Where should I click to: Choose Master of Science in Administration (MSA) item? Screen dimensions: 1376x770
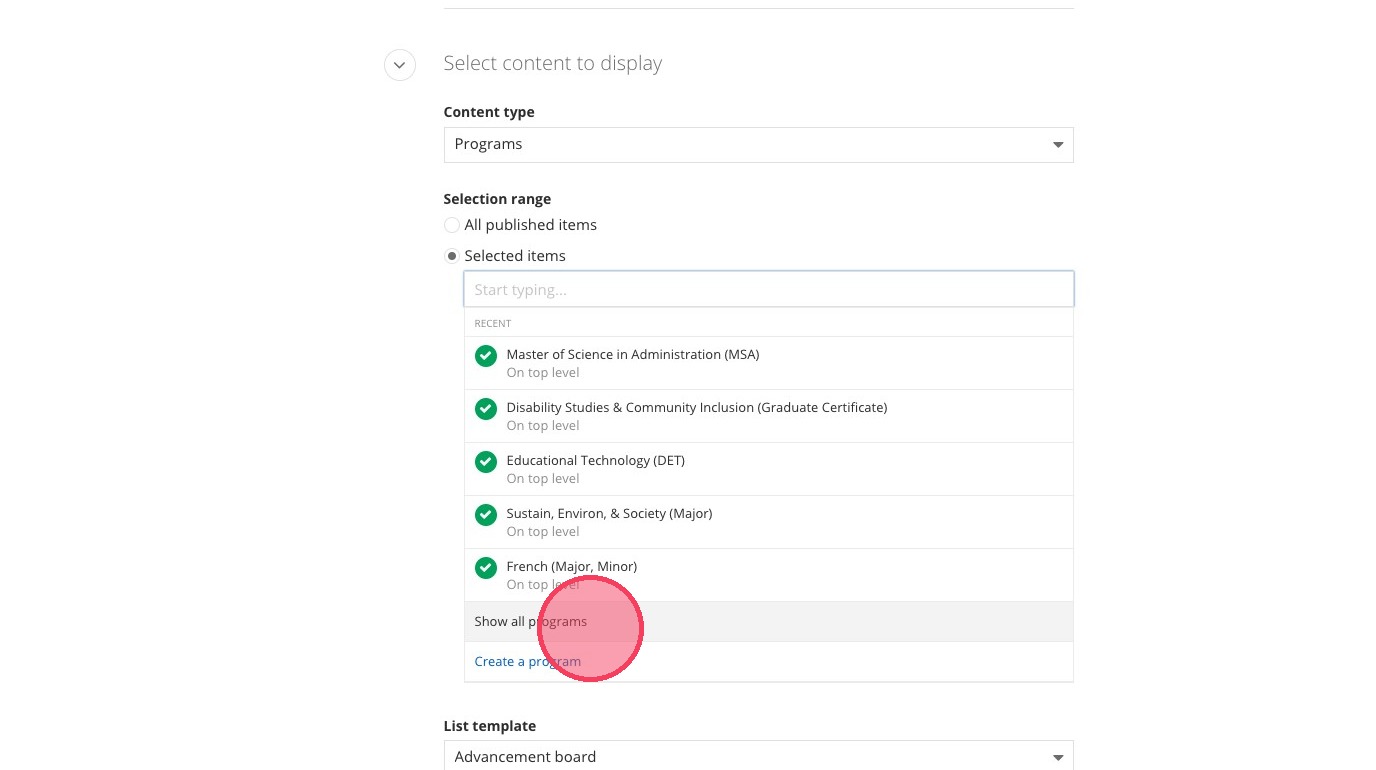coord(632,355)
